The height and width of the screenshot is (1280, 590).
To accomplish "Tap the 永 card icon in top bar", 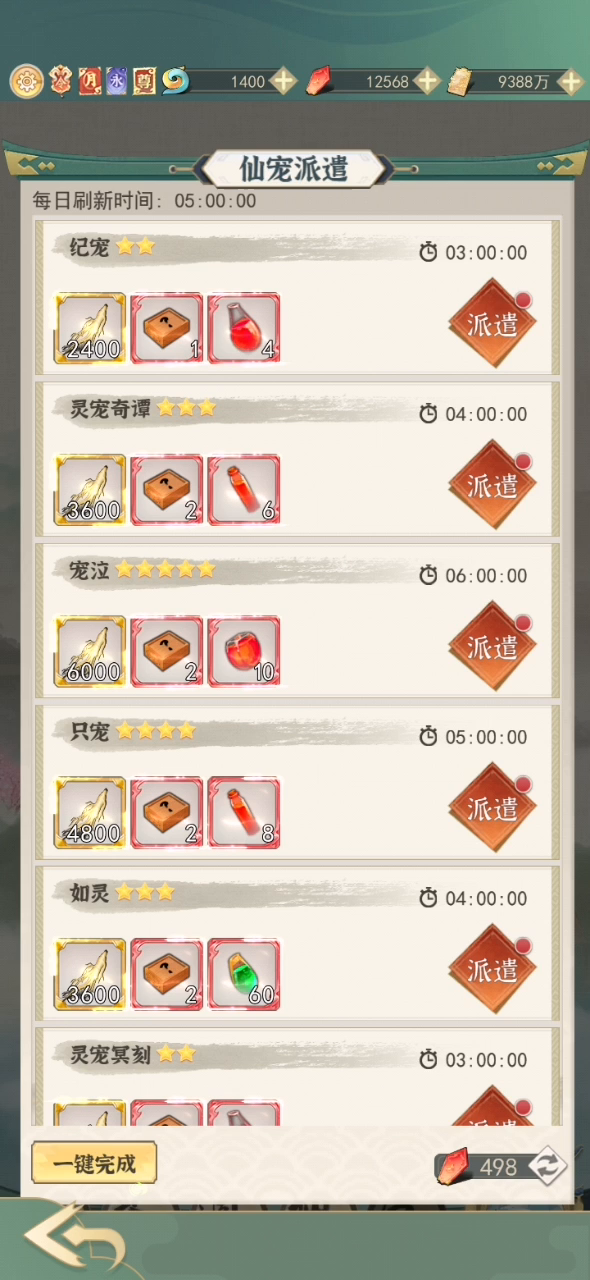I will coord(117,82).
